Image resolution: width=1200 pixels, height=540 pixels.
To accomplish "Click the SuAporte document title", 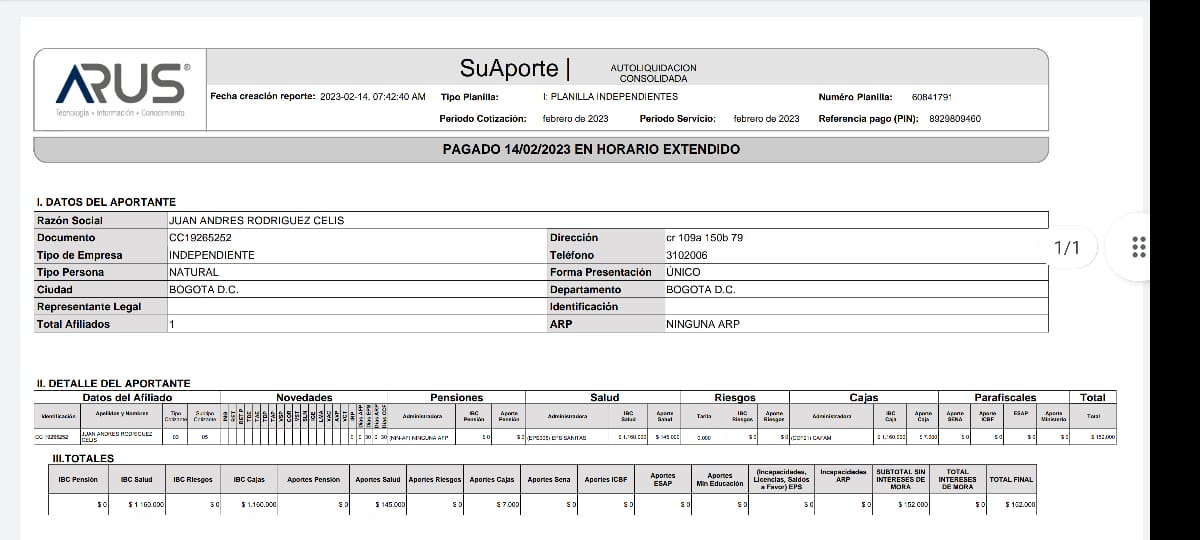I will tap(509, 68).
